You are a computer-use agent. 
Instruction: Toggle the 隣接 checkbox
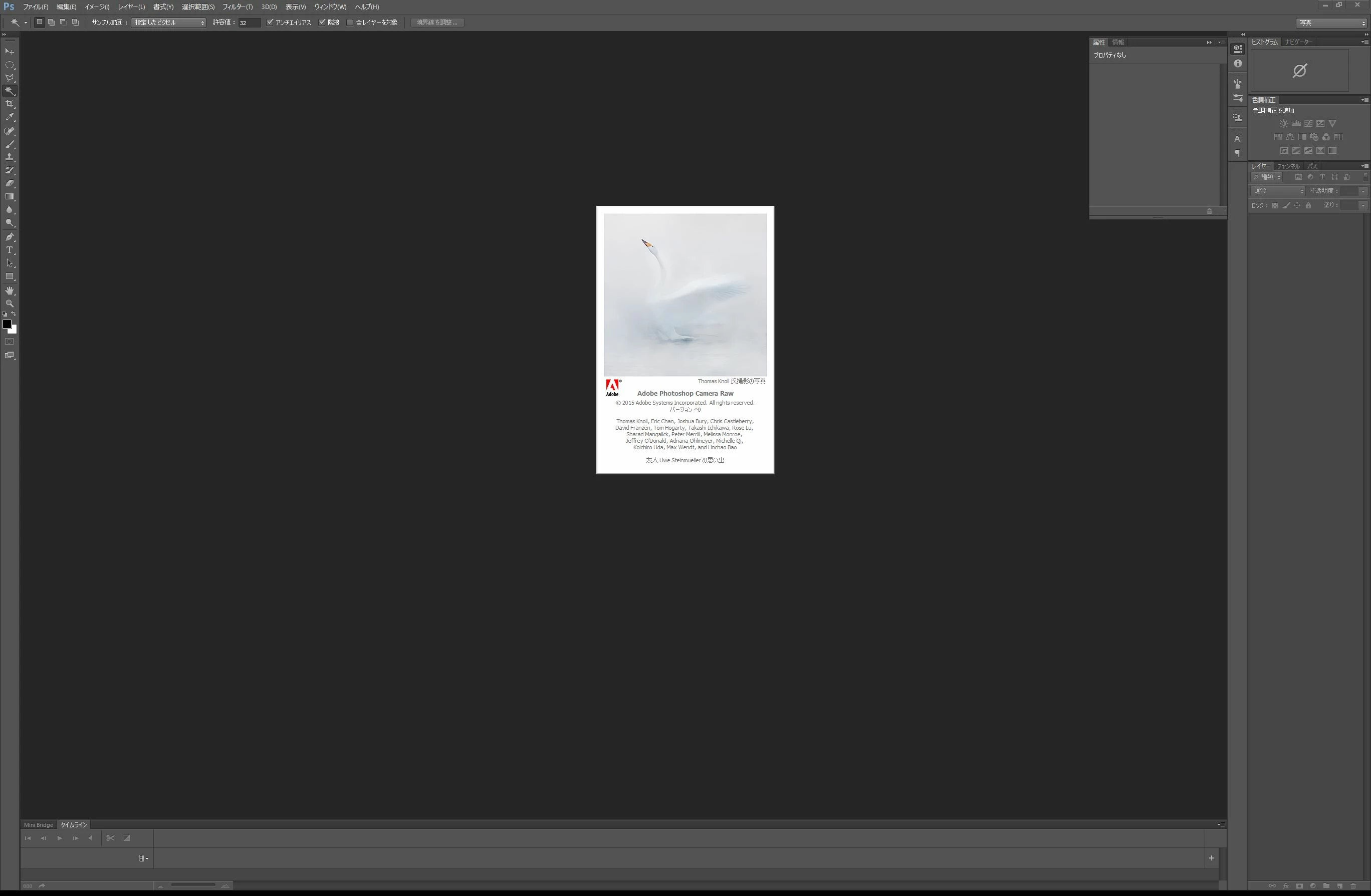pyautogui.click(x=322, y=23)
